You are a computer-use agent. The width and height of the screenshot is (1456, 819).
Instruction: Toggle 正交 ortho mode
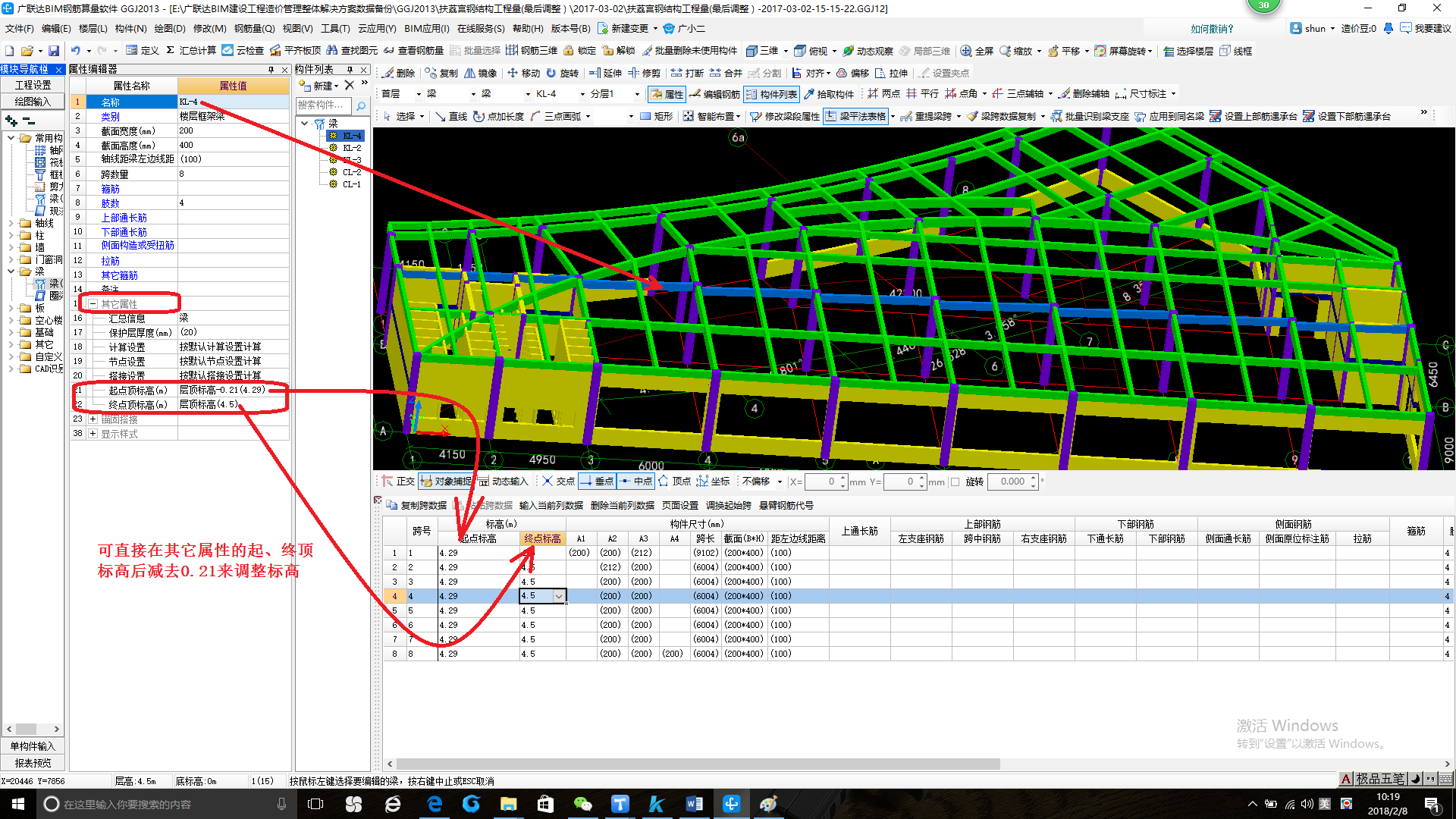[x=398, y=482]
